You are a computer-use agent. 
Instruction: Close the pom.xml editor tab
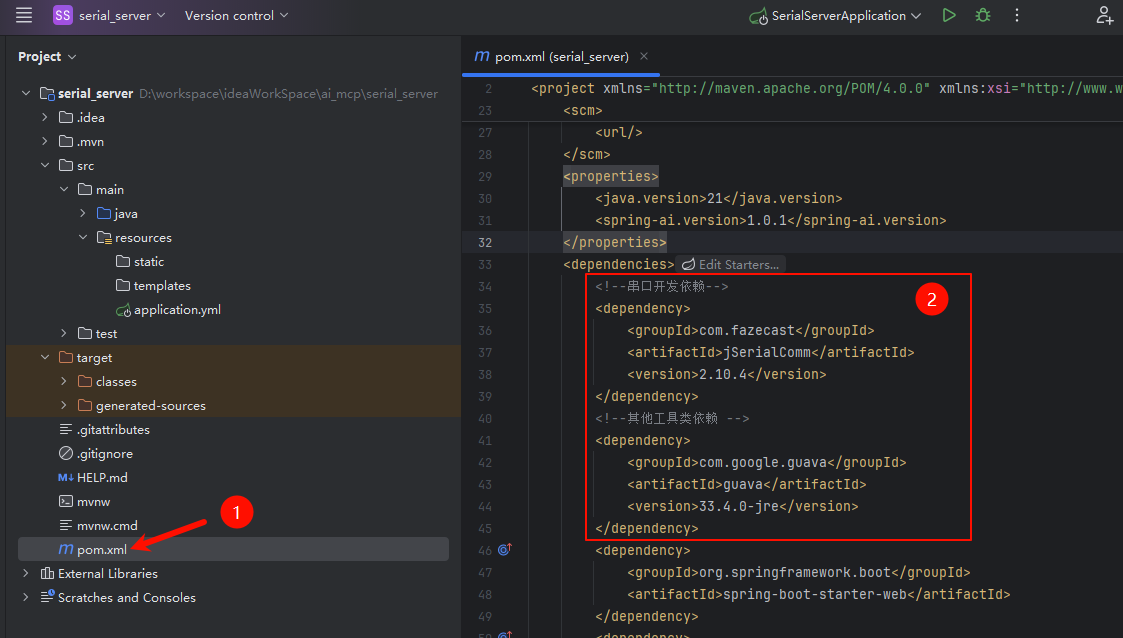[x=644, y=56]
